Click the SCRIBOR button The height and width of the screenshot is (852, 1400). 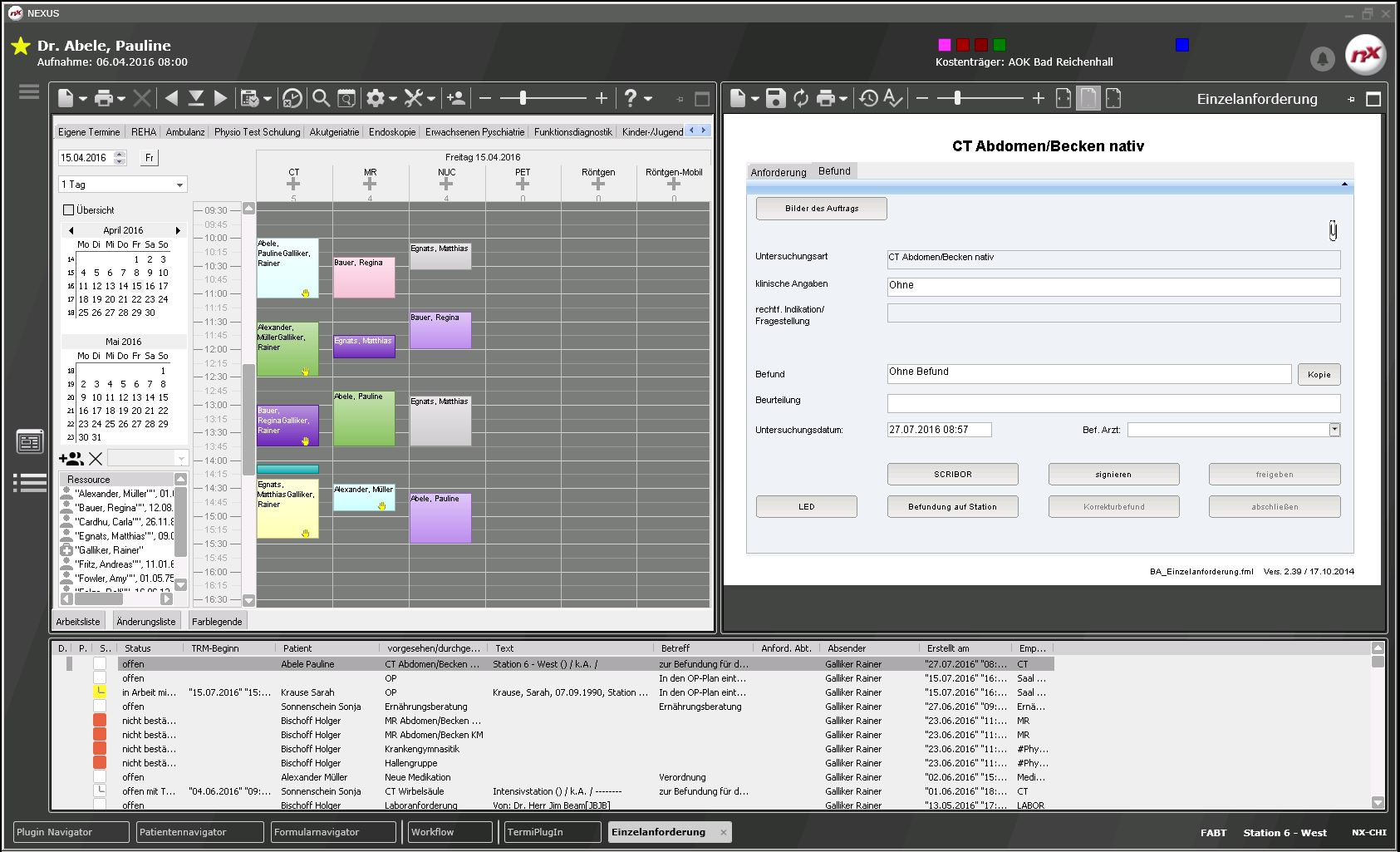click(x=953, y=475)
